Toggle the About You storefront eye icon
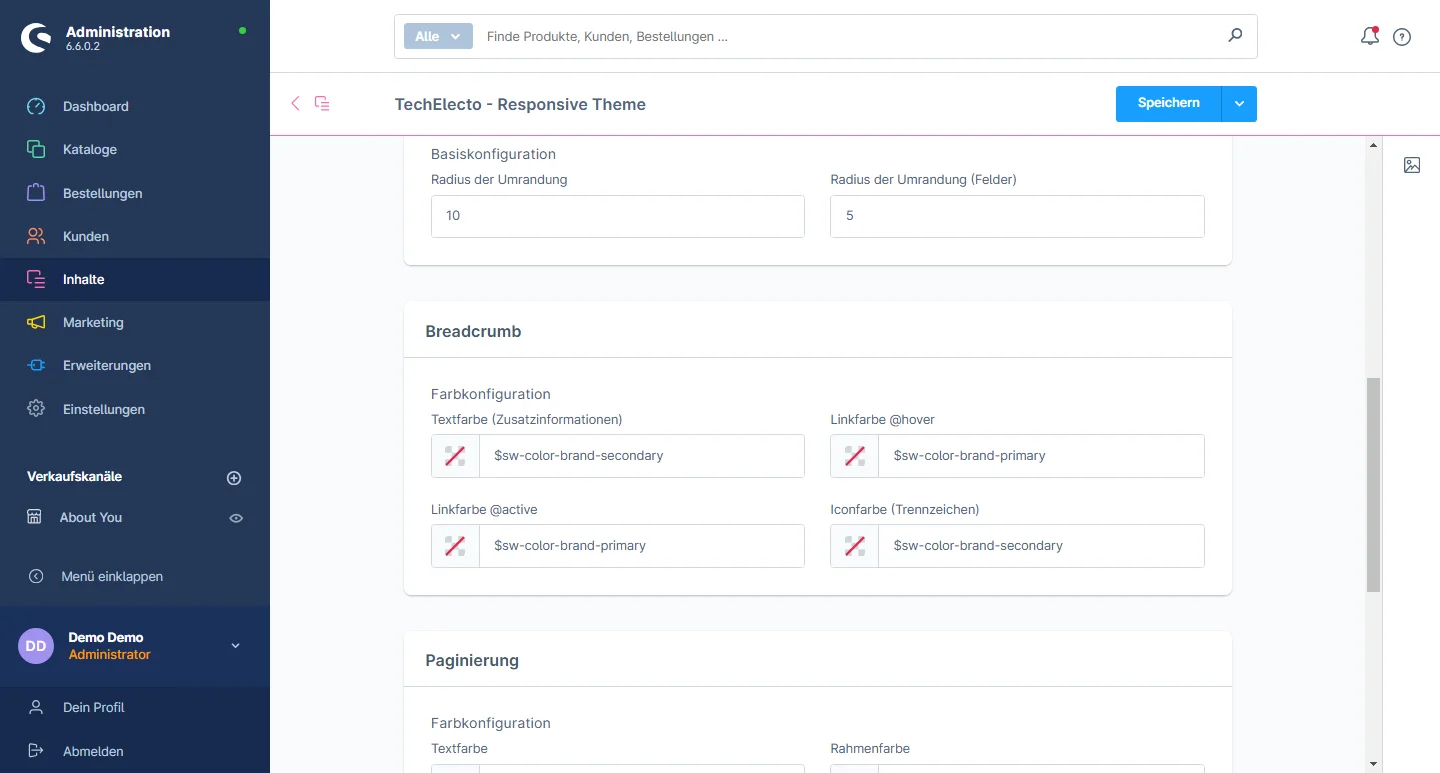 236,518
